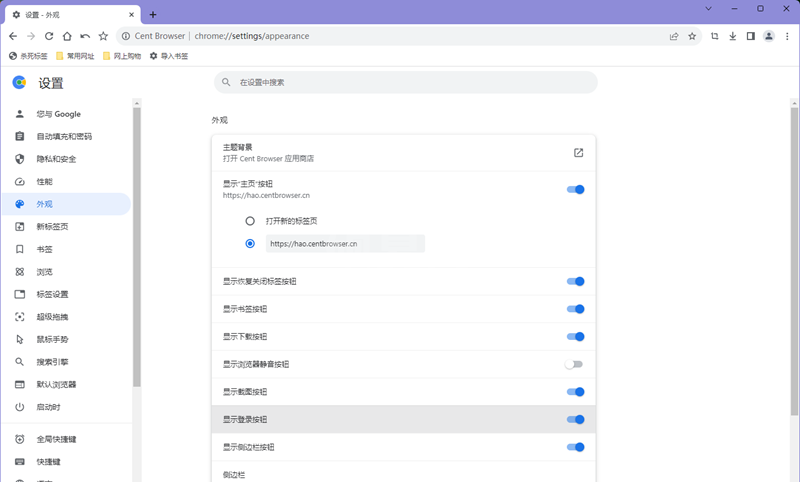The width and height of the screenshot is (800, 482).
Task: Select custom homepage URL radio option
Action: 250,243
